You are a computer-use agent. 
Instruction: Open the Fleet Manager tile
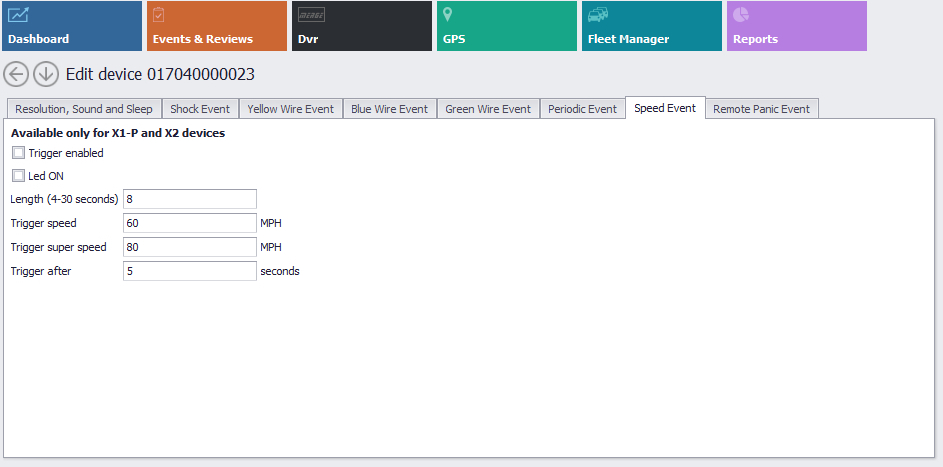pyautogui.click(x=651, y=26)
